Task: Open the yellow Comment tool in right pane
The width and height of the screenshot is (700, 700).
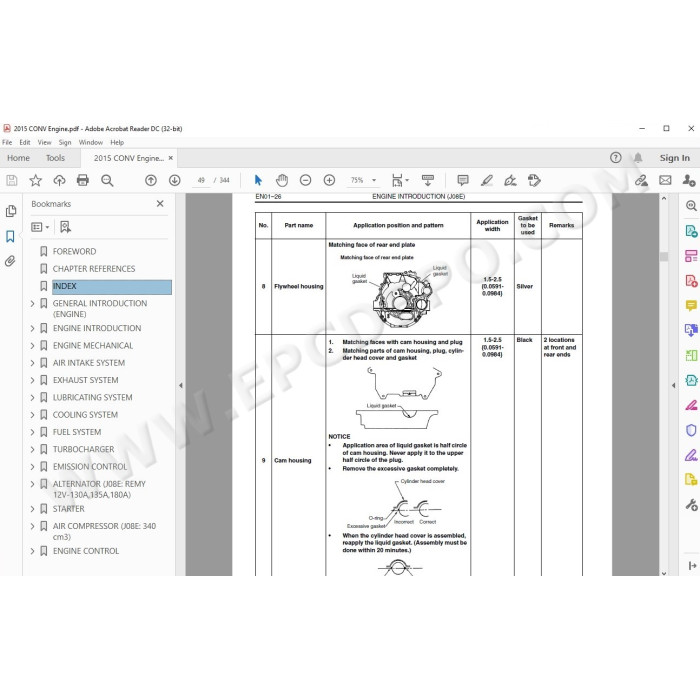Action: pos(691,305)
